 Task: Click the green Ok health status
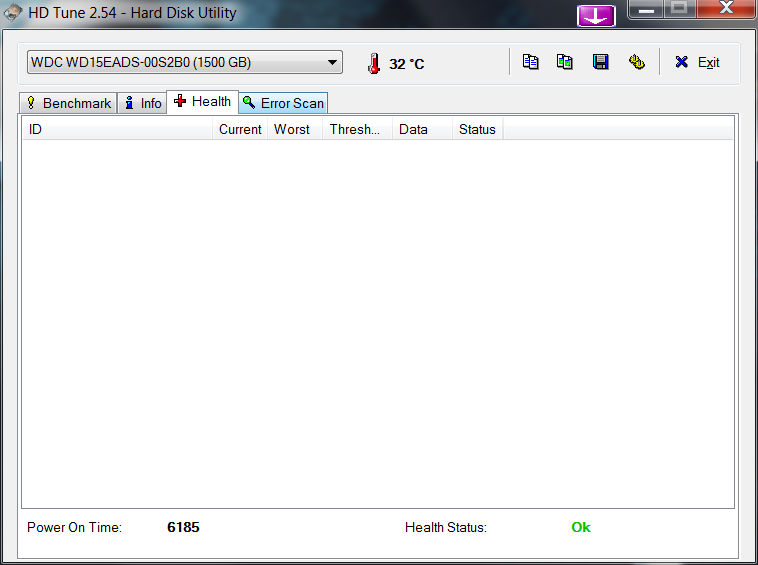pyautogui.click(x=581, y=527)
